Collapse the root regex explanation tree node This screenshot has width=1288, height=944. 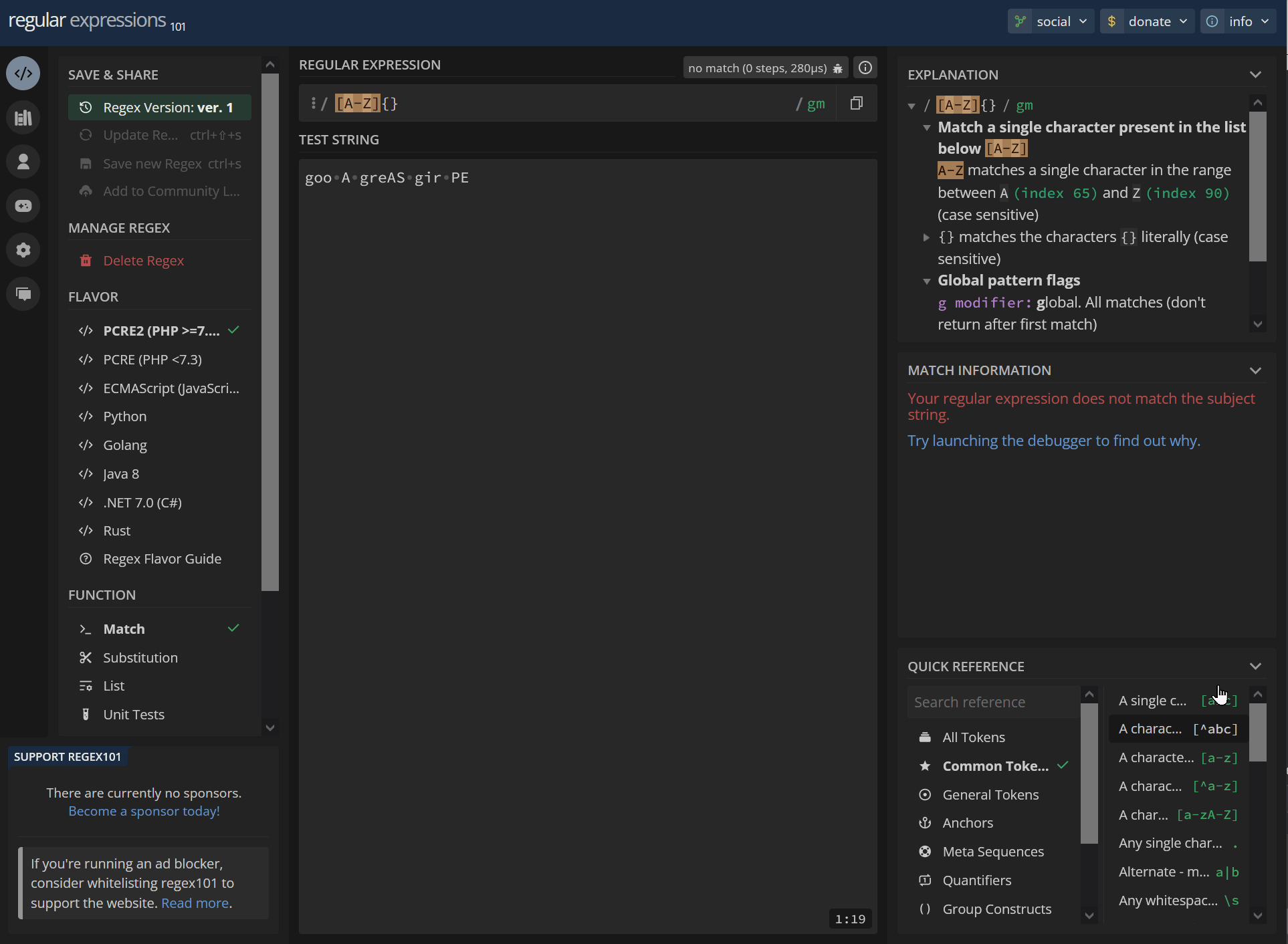click(911, 106)
